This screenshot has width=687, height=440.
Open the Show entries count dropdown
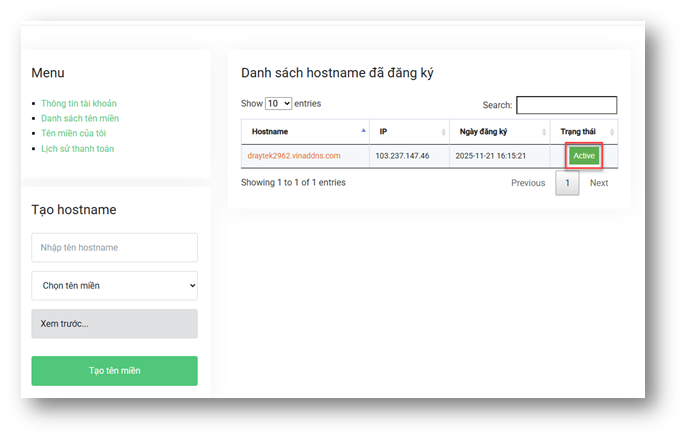278,103
